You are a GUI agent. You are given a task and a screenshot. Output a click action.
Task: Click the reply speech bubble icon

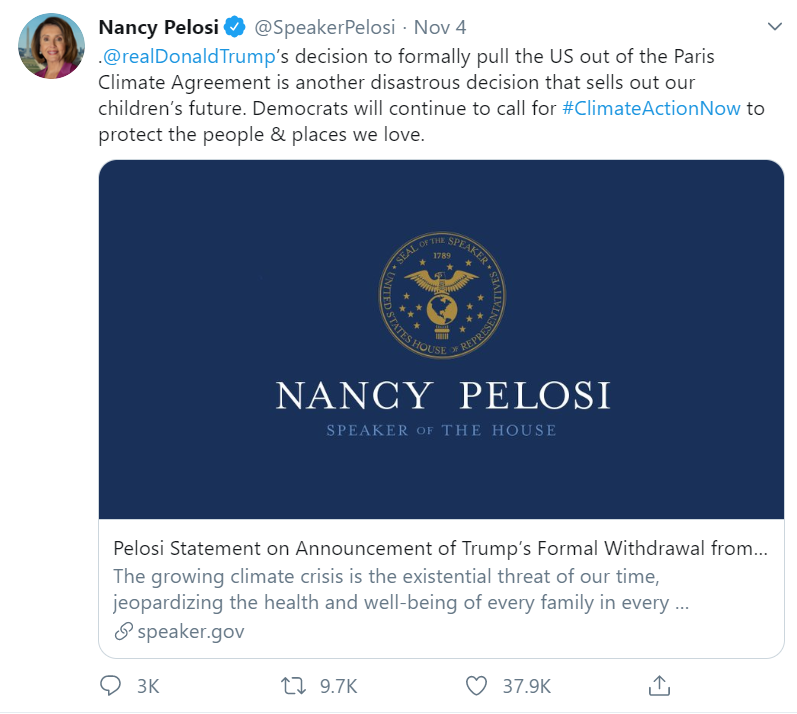[x=110, y=686]
